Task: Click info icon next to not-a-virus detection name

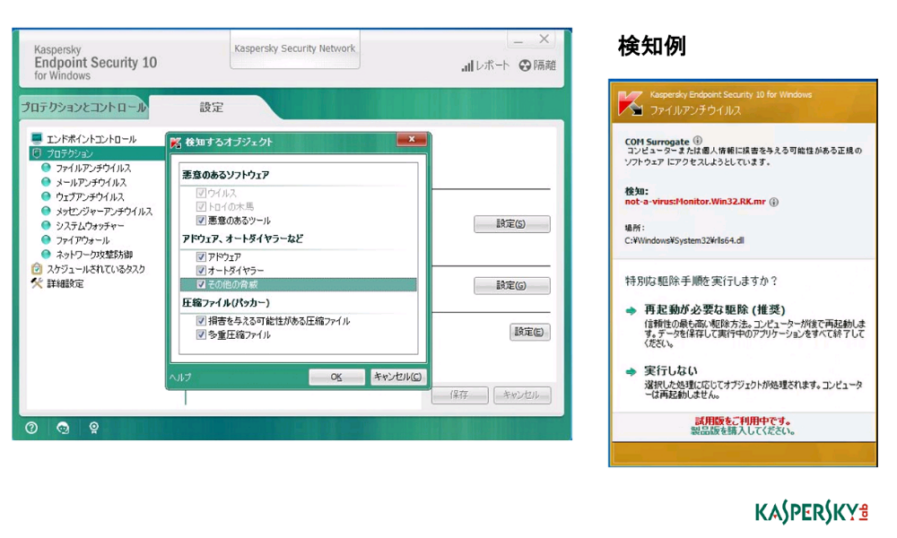Action: (774, 201)
